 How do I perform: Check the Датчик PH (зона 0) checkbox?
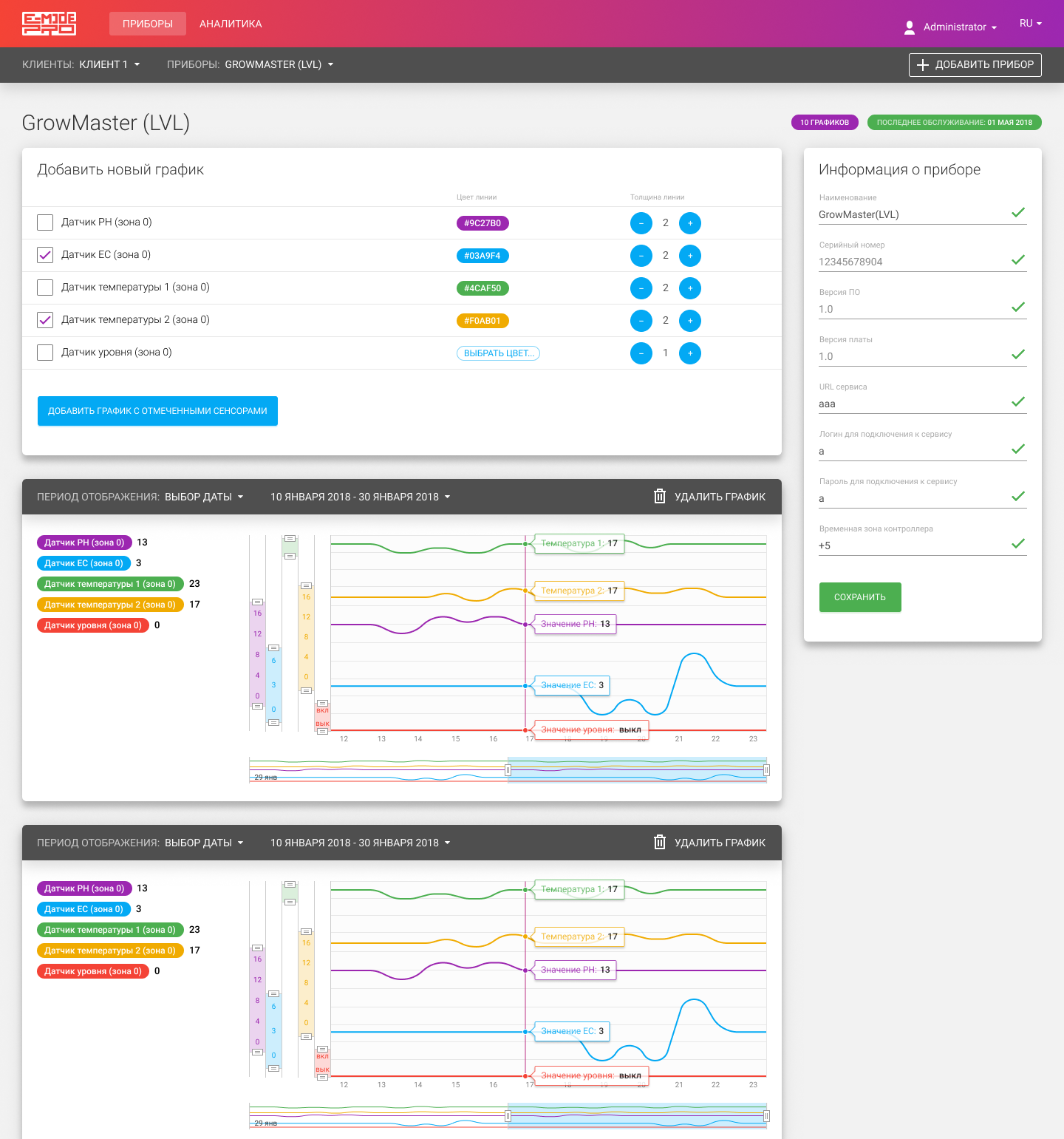(x=45, y=222)
